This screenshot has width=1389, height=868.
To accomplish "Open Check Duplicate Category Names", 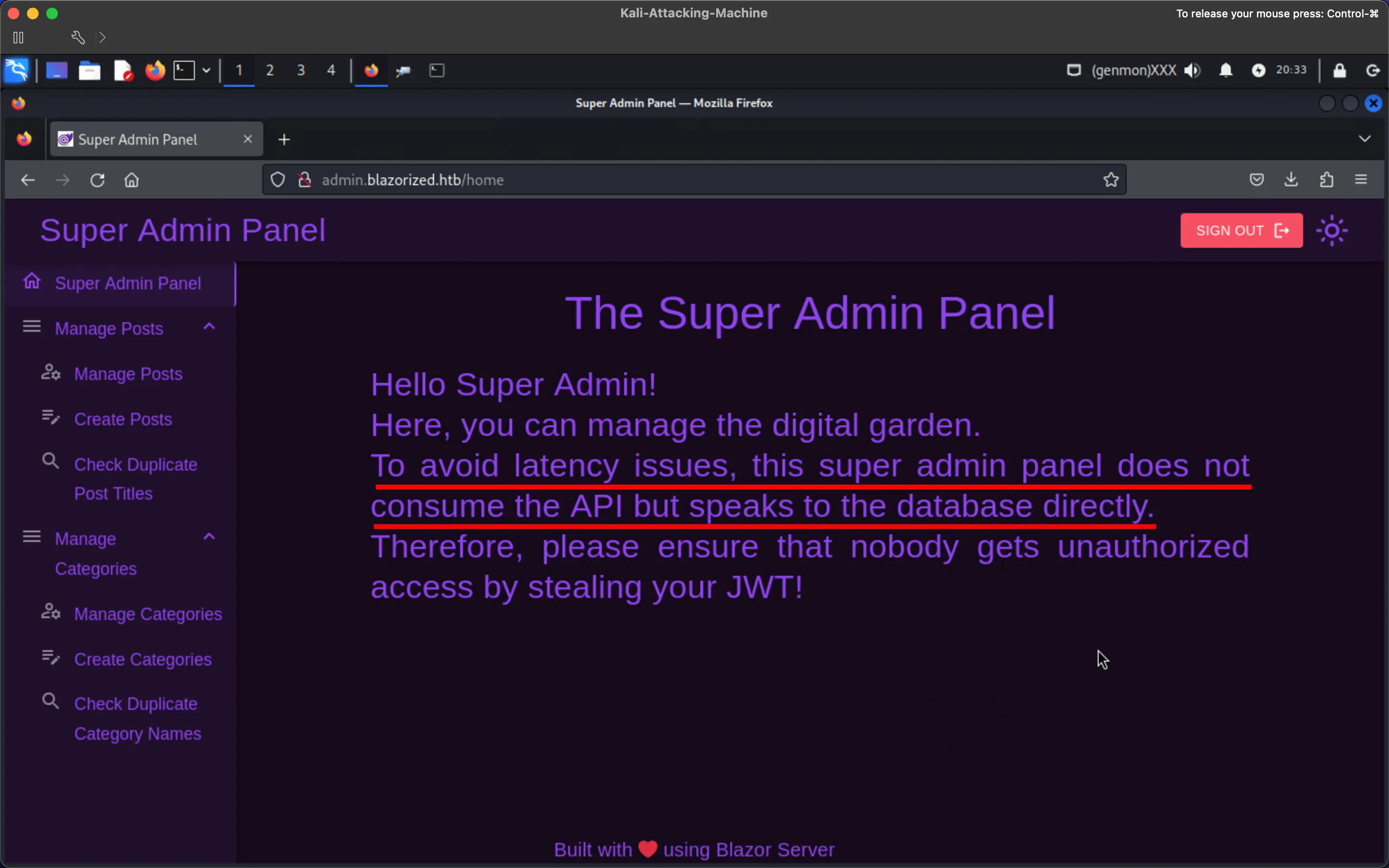I will click(x=138, y=719).
